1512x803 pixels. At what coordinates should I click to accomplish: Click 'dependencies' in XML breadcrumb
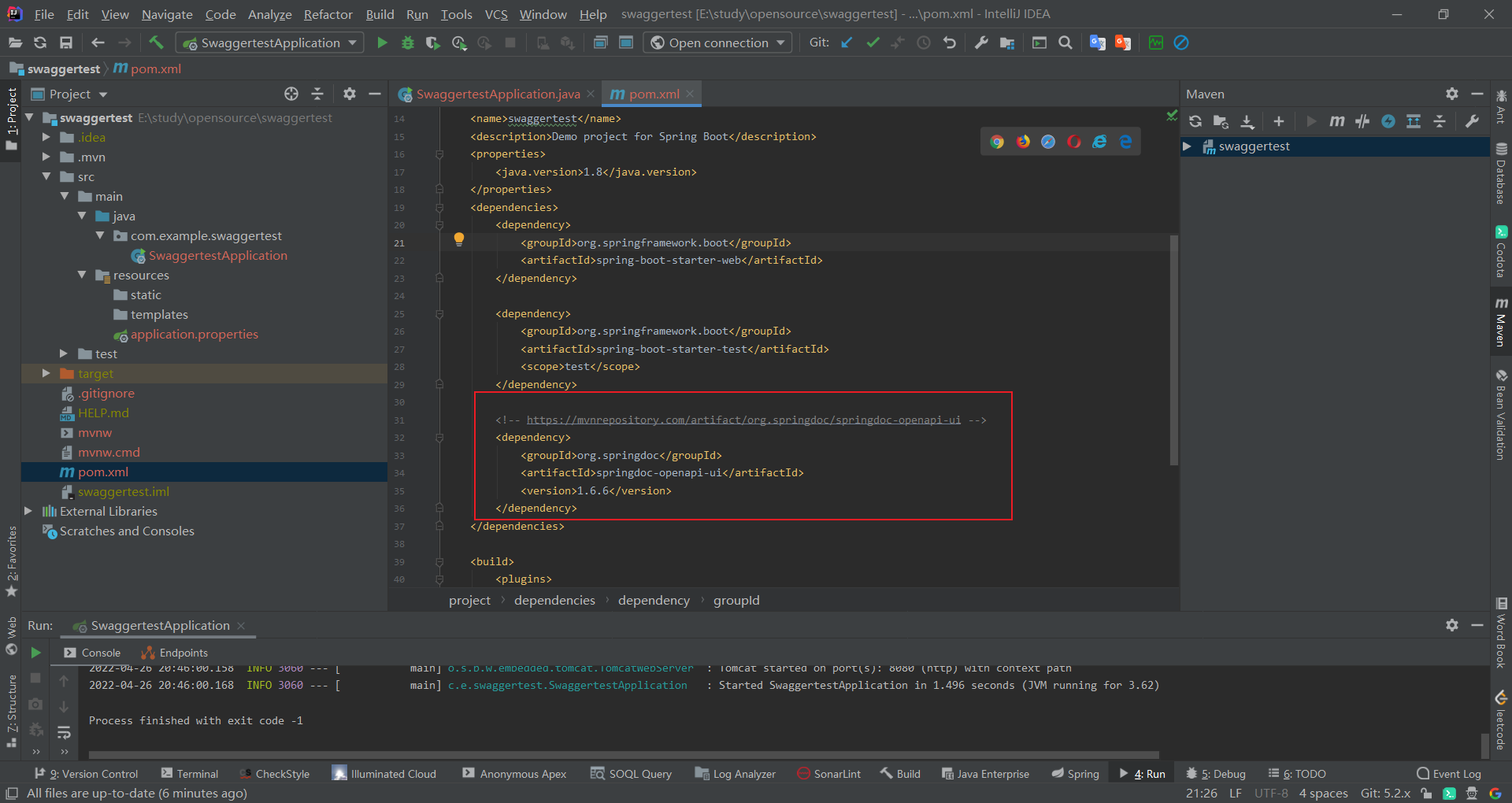point(554,600)
